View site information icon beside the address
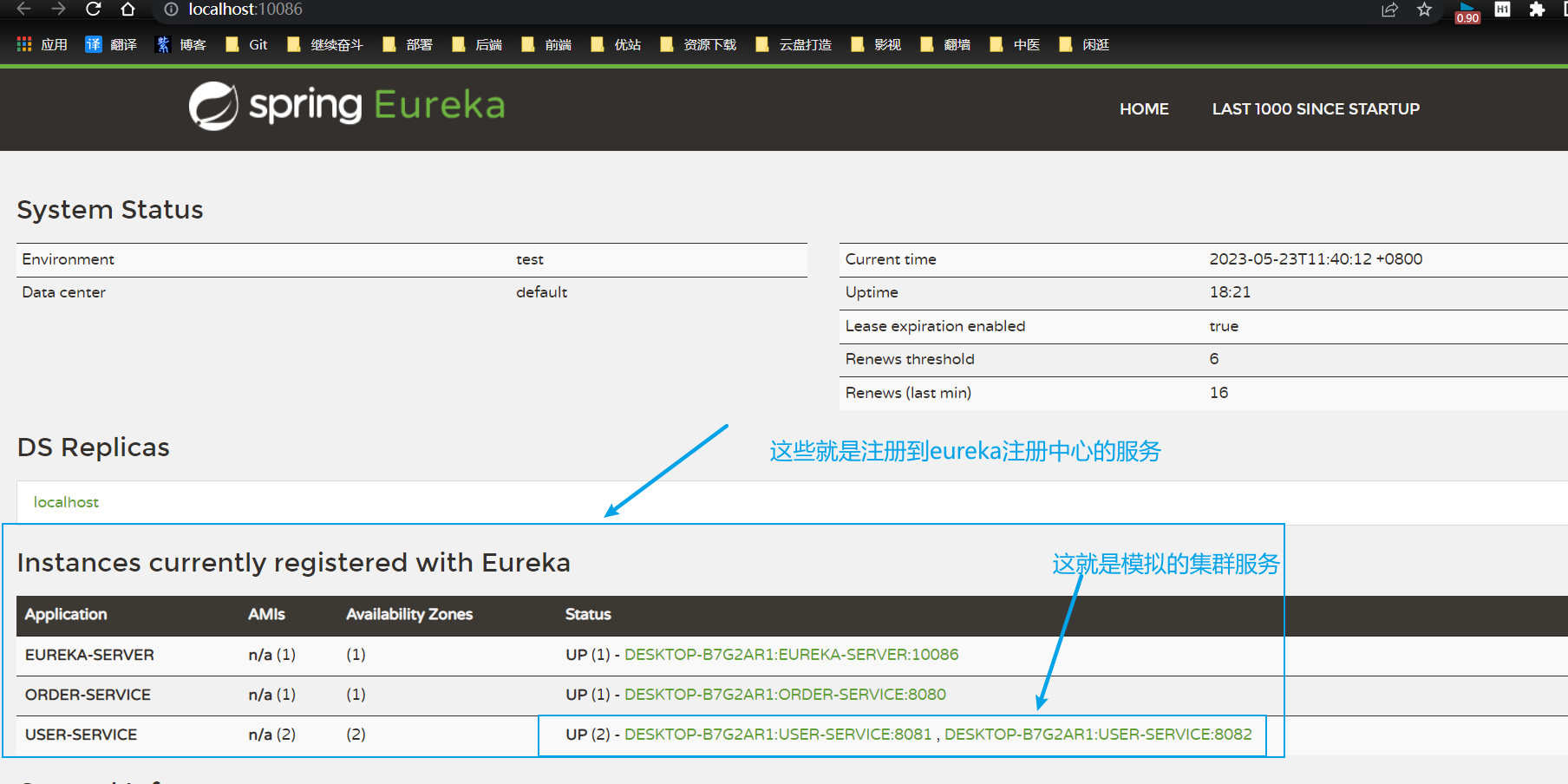 click(x=172, y=10)
